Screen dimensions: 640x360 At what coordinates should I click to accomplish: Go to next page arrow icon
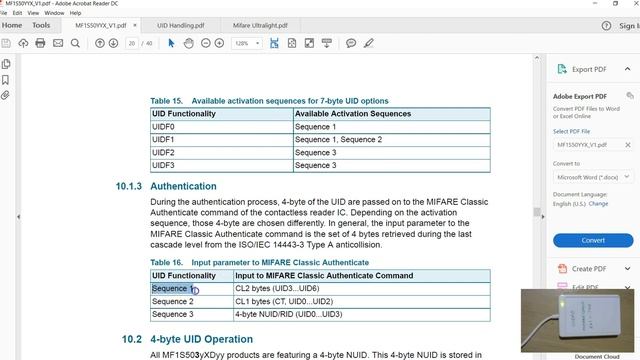point(113,43)
